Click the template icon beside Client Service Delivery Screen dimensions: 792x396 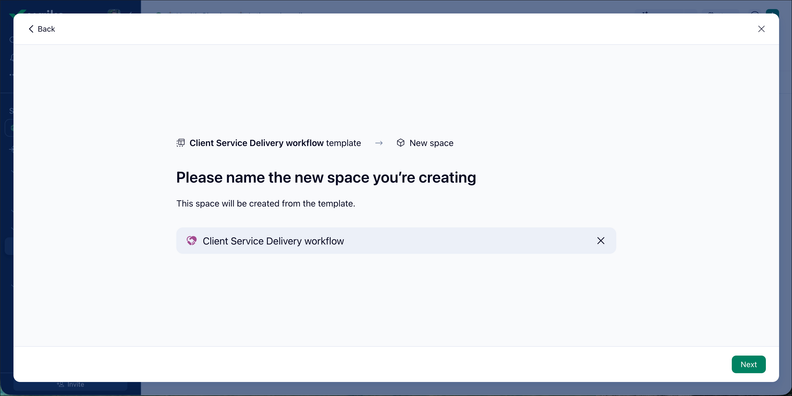tap(180, 143)
